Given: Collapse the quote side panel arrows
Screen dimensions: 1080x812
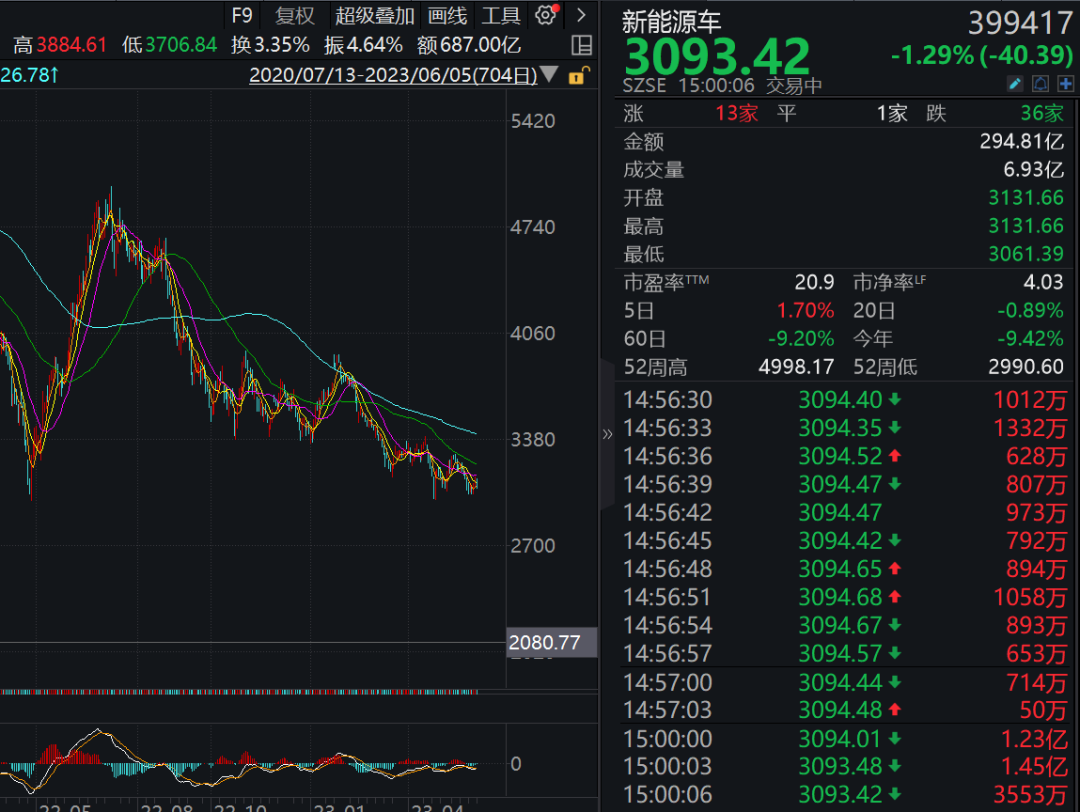Looking at the screenshot, I should [x=607, y=434].
